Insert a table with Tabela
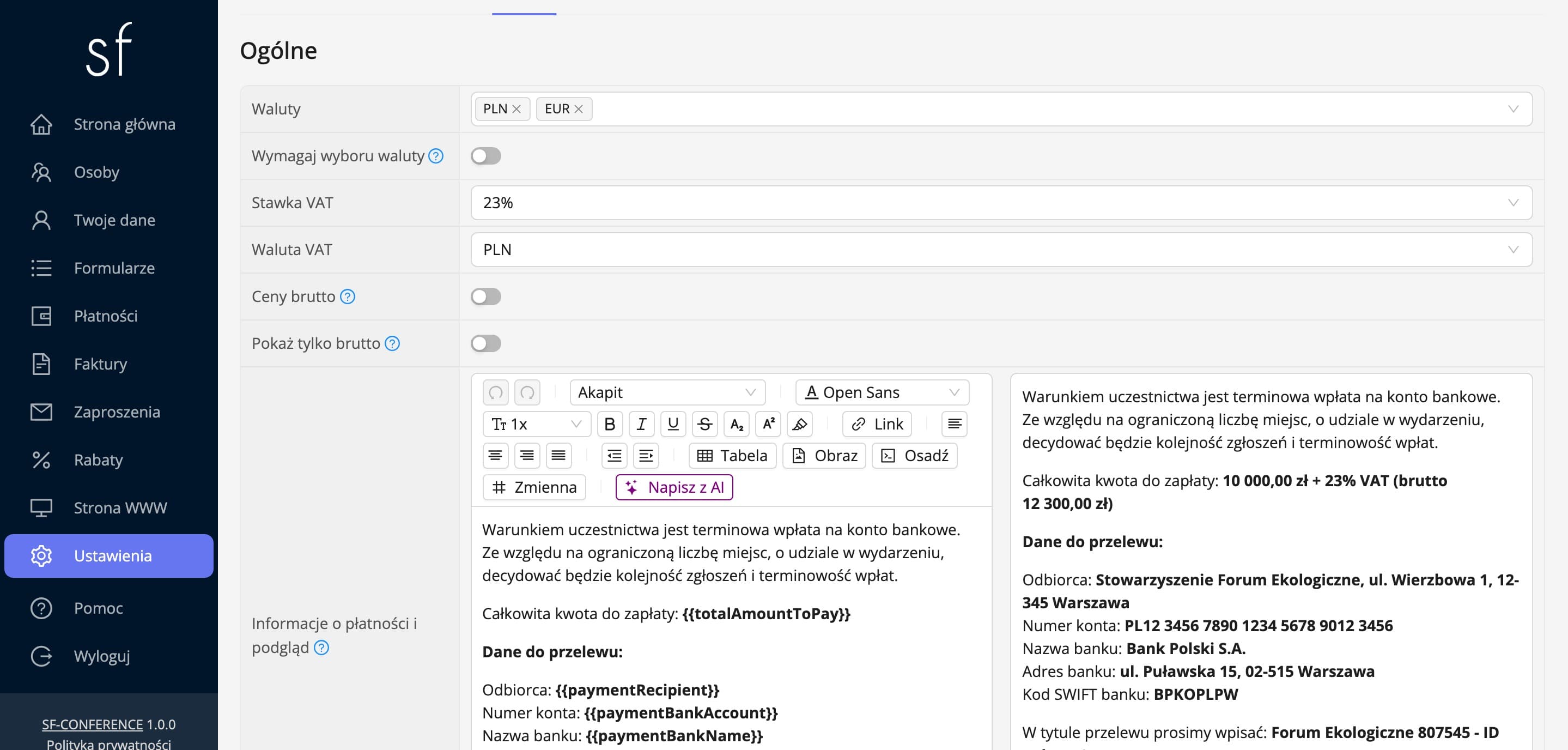This screenshot has width=1568, height=750. click(x=732, y=456)
